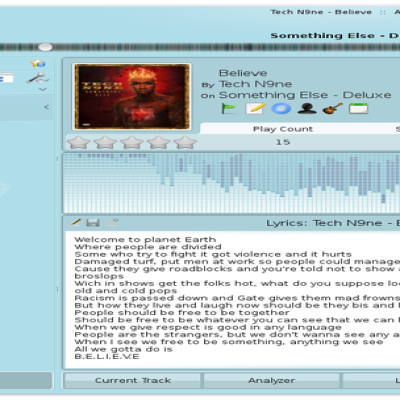Image resolution: width=400 pixels, height=400 pixels.
Task: Click lyric line starting 'When I see we free'
Action: 229,342
